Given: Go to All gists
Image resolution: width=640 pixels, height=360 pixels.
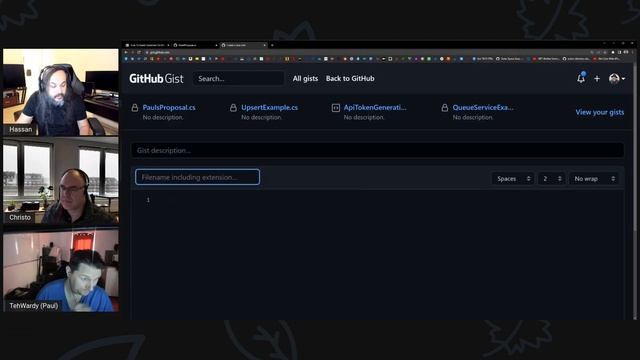Looking at the screenshot, I should pyautogui.click(x=305, y=78).
